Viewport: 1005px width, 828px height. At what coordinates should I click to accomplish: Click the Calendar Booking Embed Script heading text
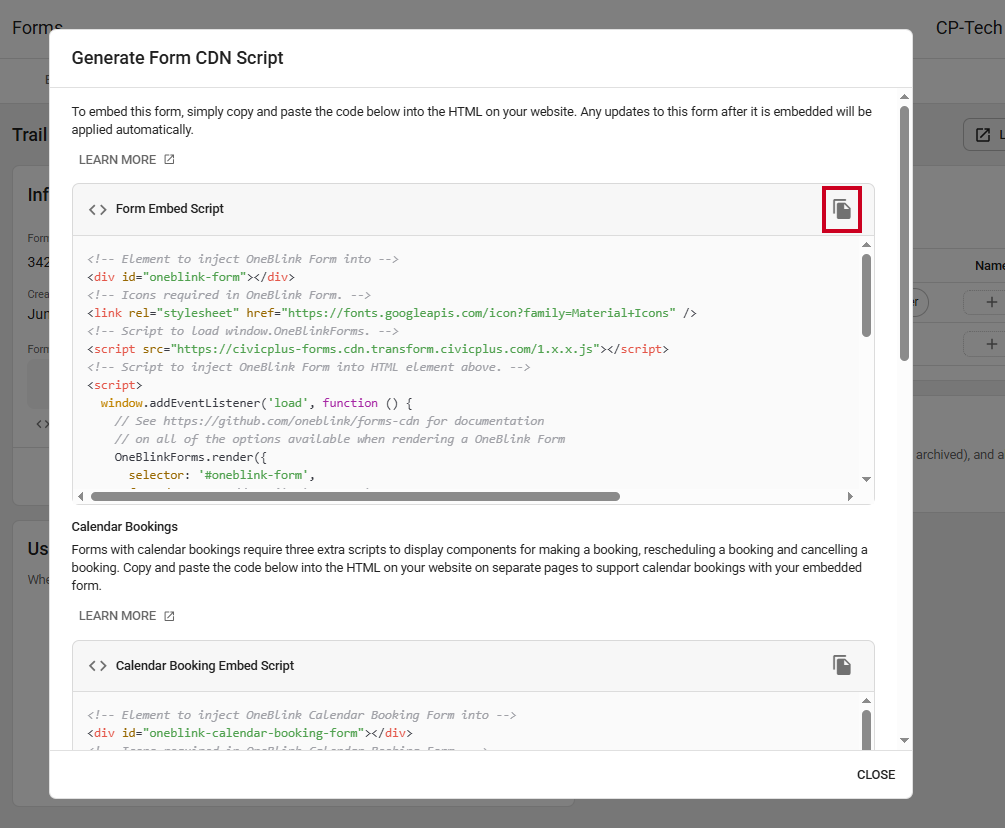pyautogui.click(x=204, y=666)
